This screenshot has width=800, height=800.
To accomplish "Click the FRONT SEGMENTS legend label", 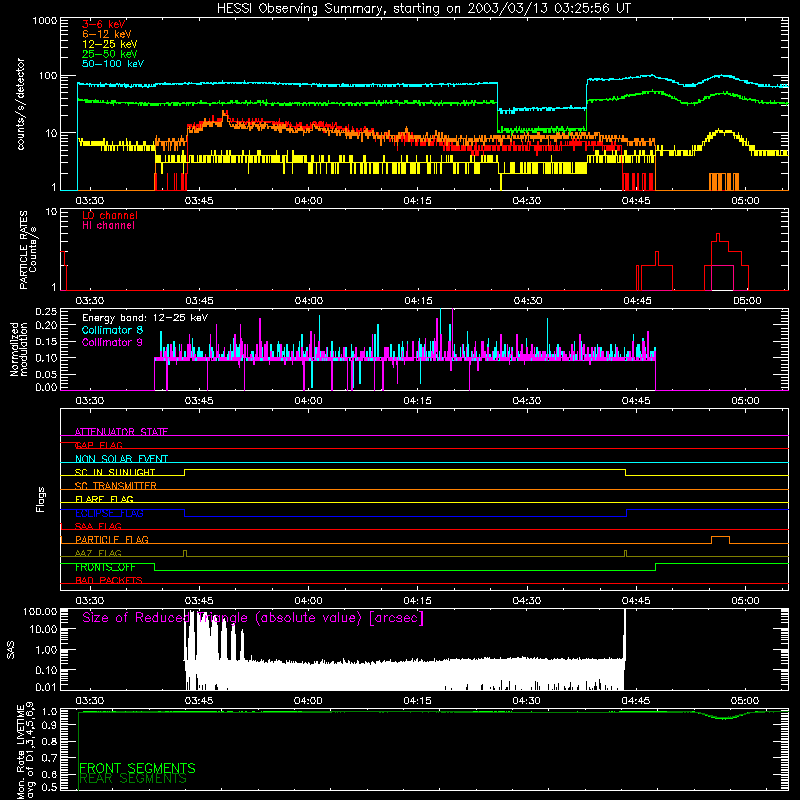I will point(138,768).
